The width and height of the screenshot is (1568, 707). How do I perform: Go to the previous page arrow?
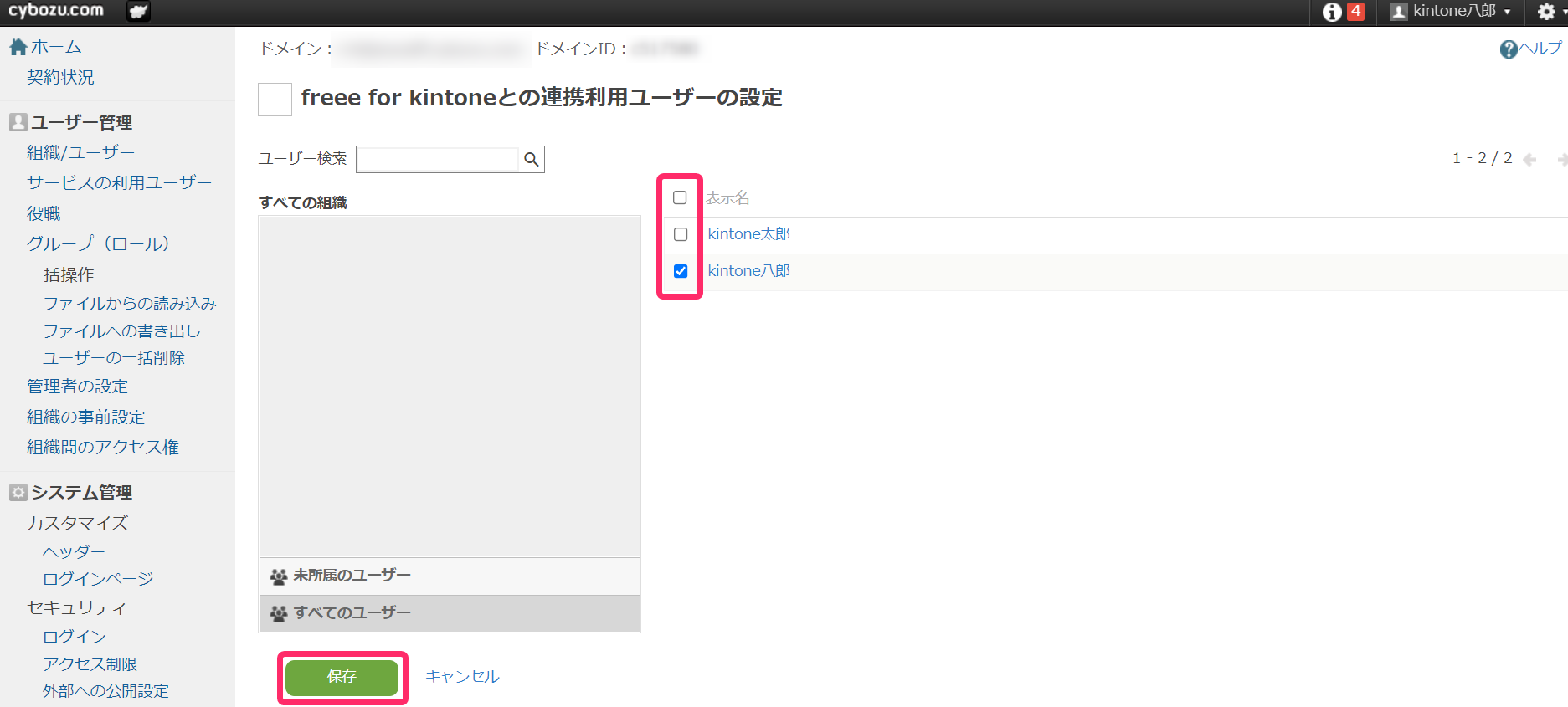click(1529, 159)
